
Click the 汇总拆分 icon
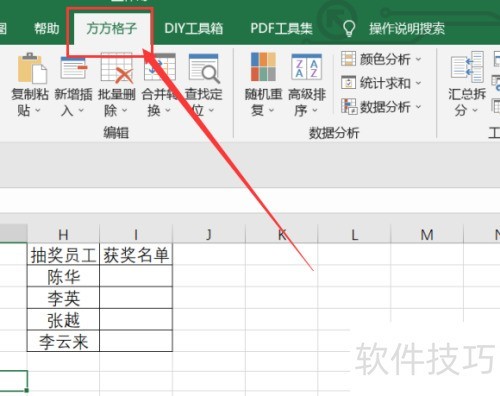pyautogui.click(x=467, y=67)
